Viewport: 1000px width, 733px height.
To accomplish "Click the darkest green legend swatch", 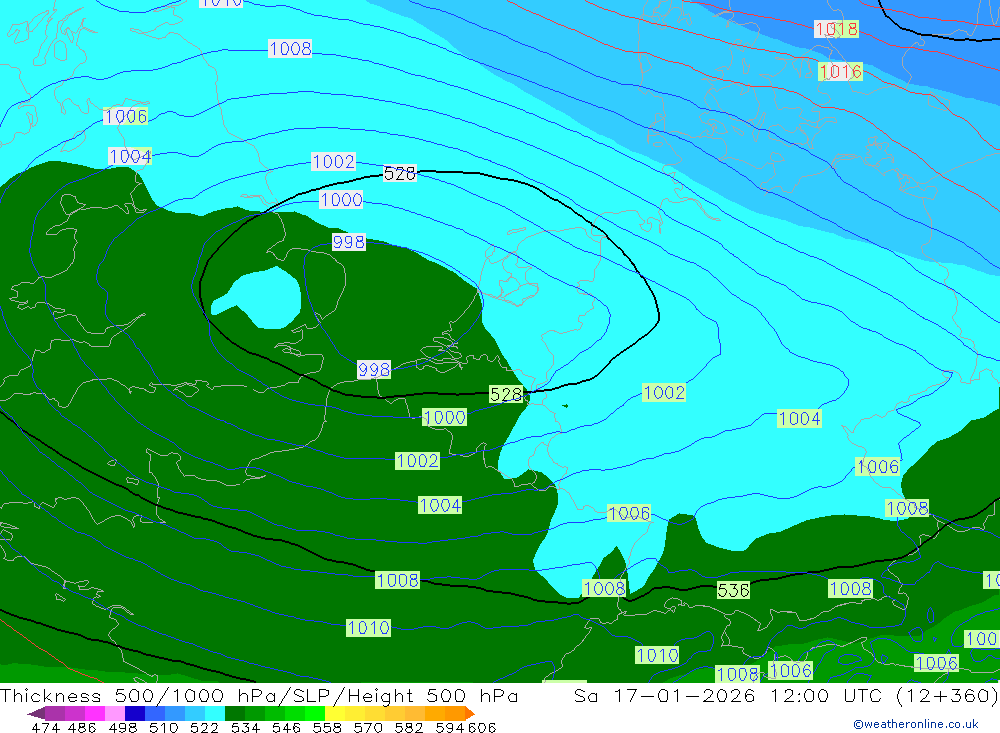I will pos(235,713).
